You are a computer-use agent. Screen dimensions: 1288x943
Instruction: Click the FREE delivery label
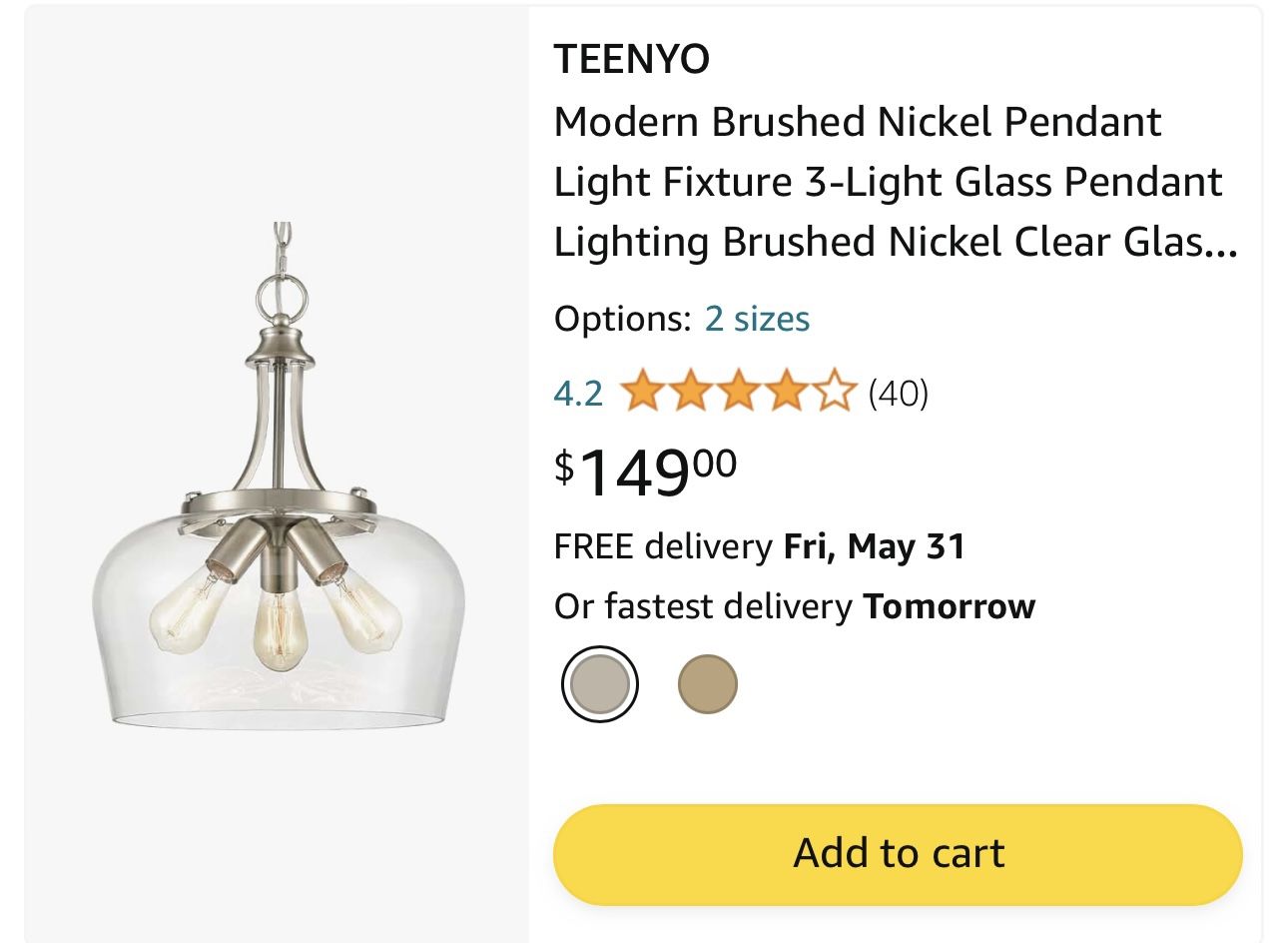coord(663,546)
